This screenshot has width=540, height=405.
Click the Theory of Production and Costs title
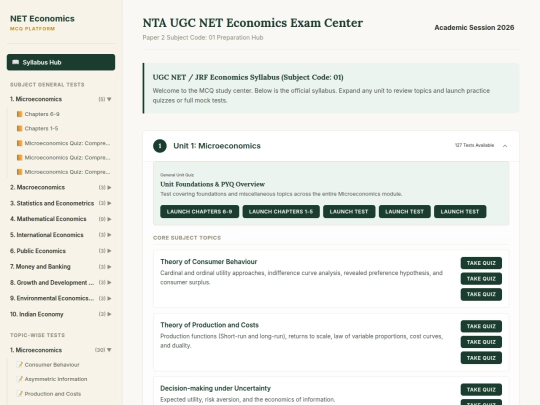tap(209, 325)
